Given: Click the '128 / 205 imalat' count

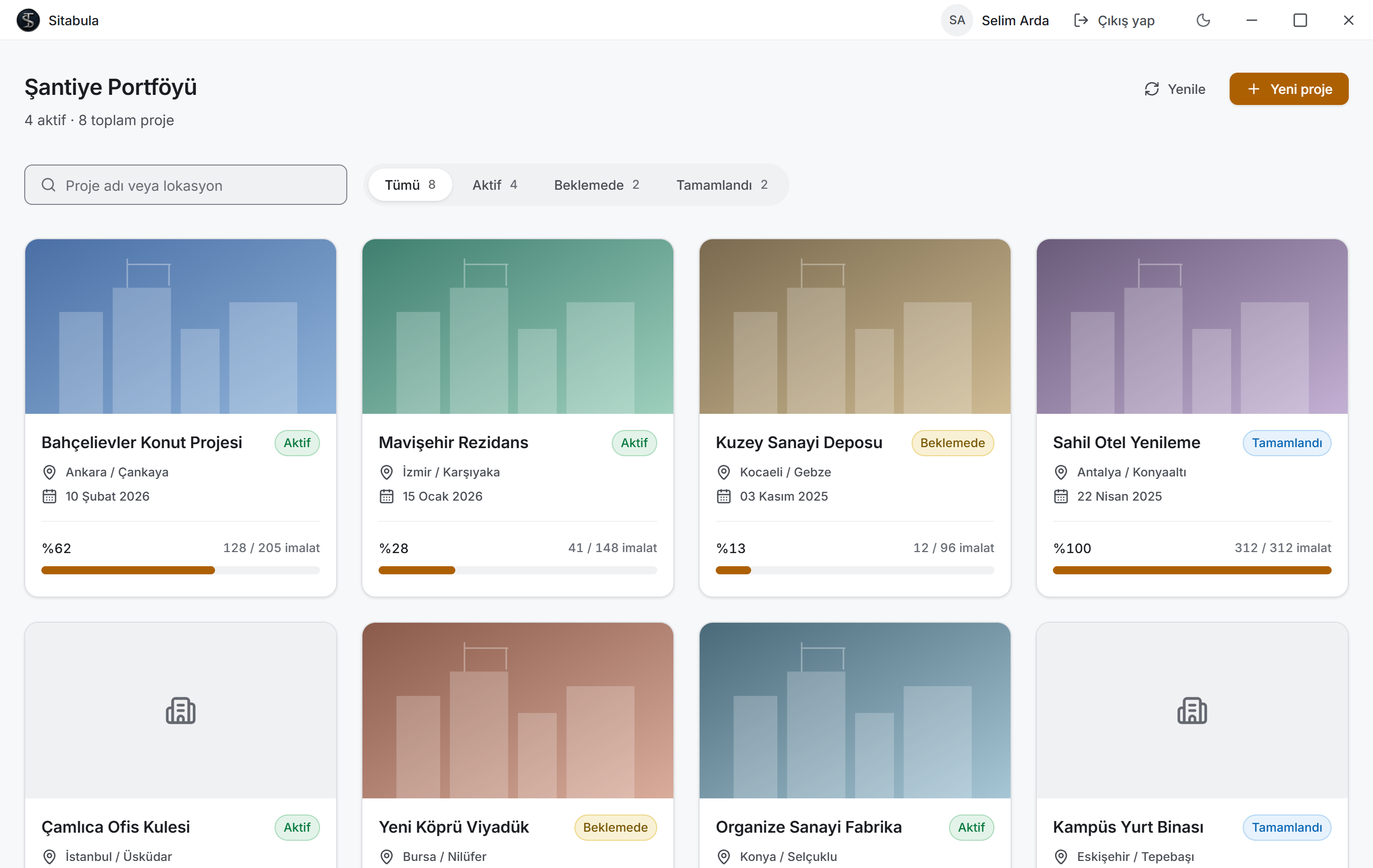Looking at the screenshot, I should [x=272, y=548].
